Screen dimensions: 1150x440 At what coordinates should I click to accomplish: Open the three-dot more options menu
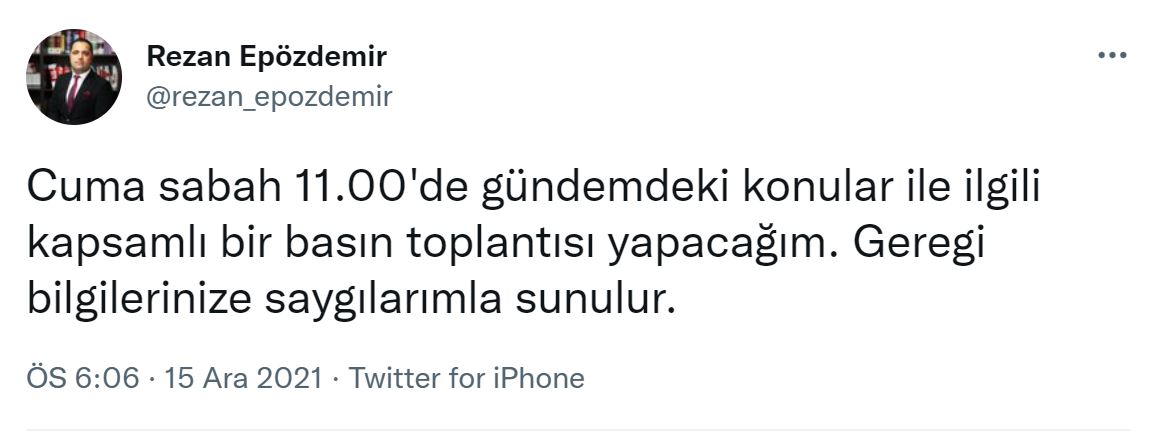(x=1112, y=56)
